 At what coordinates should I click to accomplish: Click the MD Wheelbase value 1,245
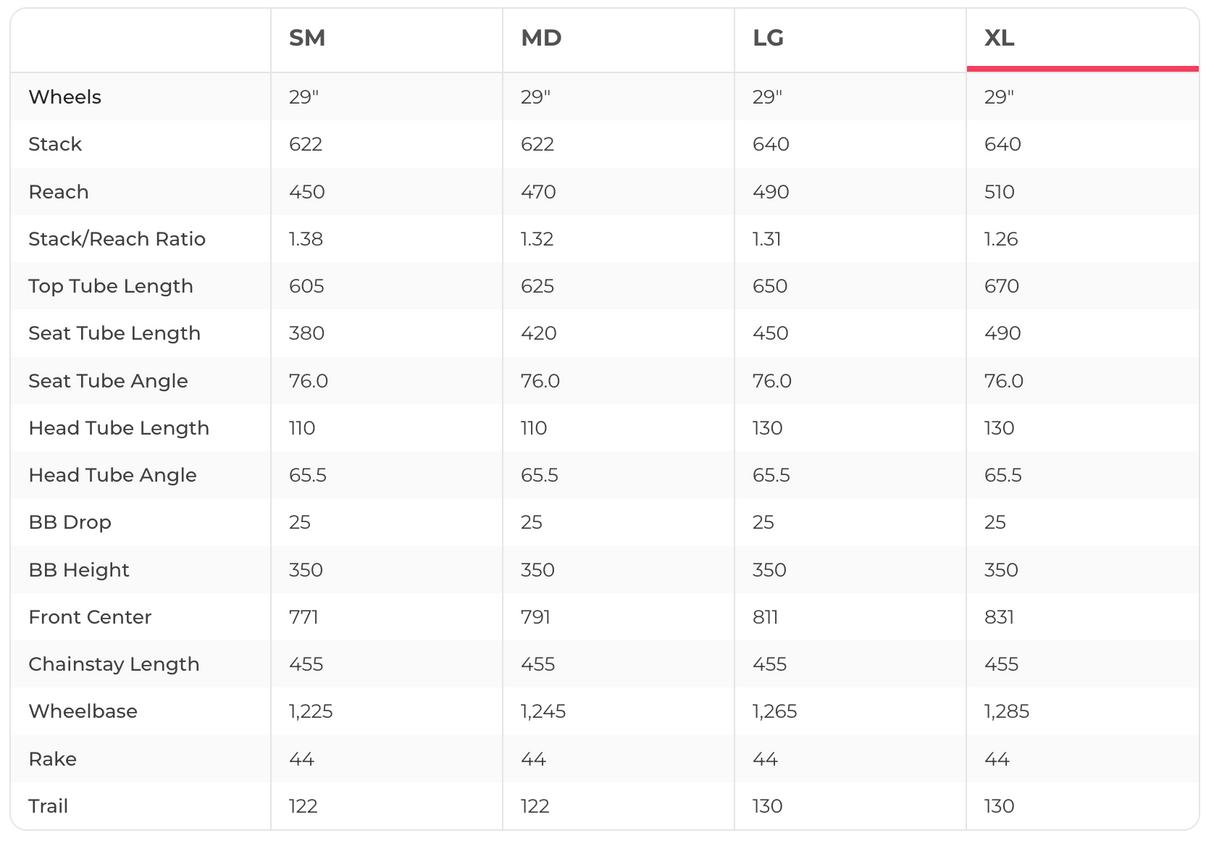543,711
